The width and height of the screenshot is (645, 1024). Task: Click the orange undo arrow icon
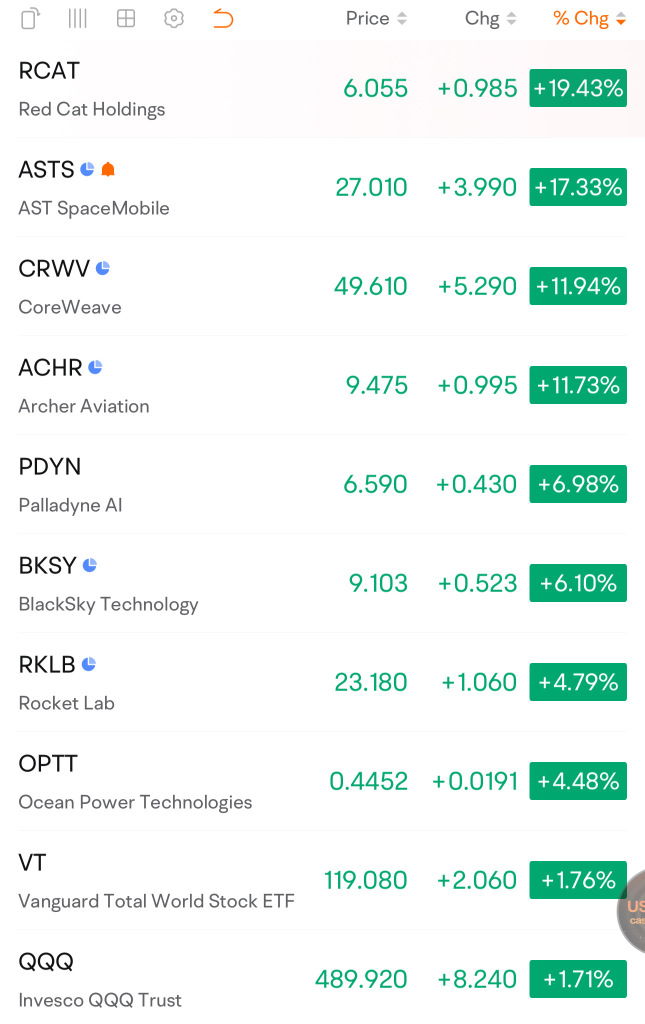pyautogui.click(x=223, y=18)
